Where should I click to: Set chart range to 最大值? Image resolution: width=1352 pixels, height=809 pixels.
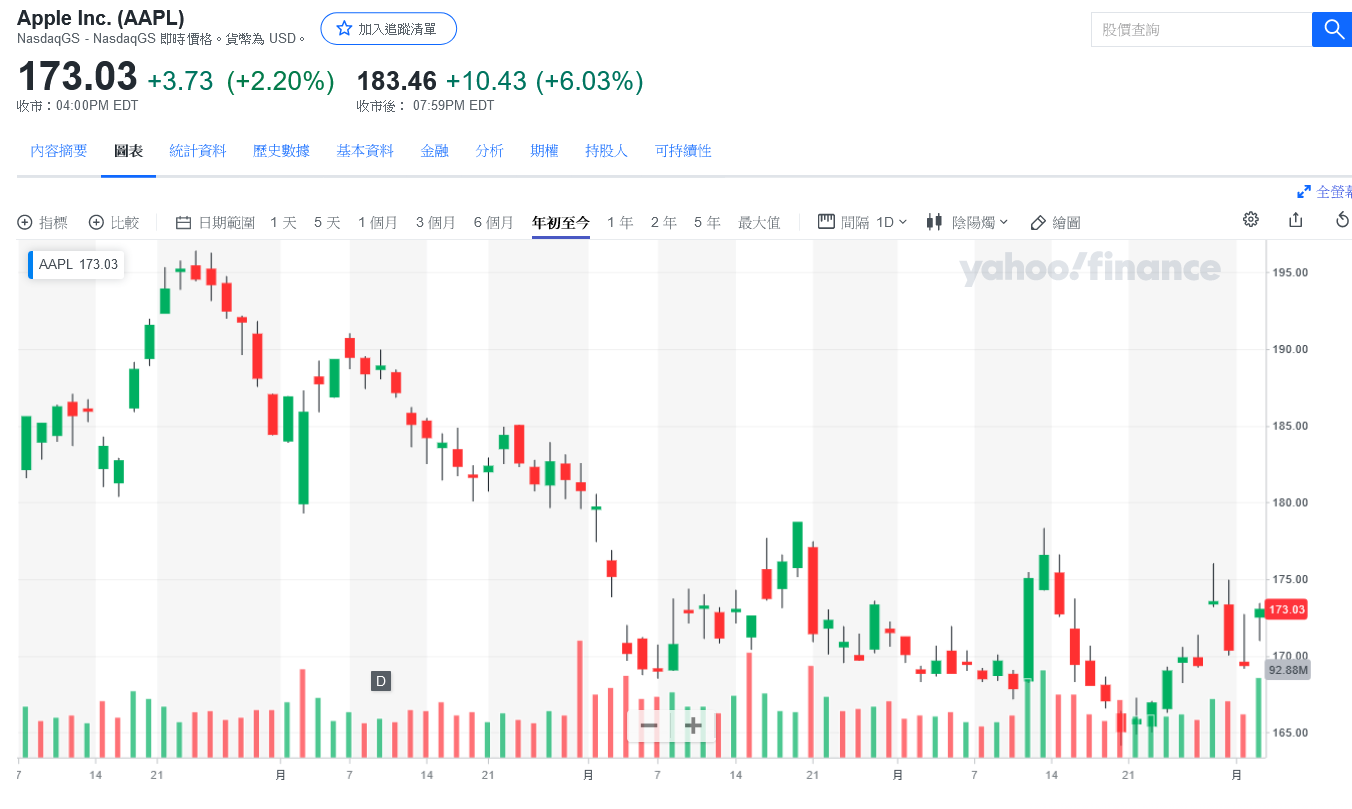coord(759,222)
